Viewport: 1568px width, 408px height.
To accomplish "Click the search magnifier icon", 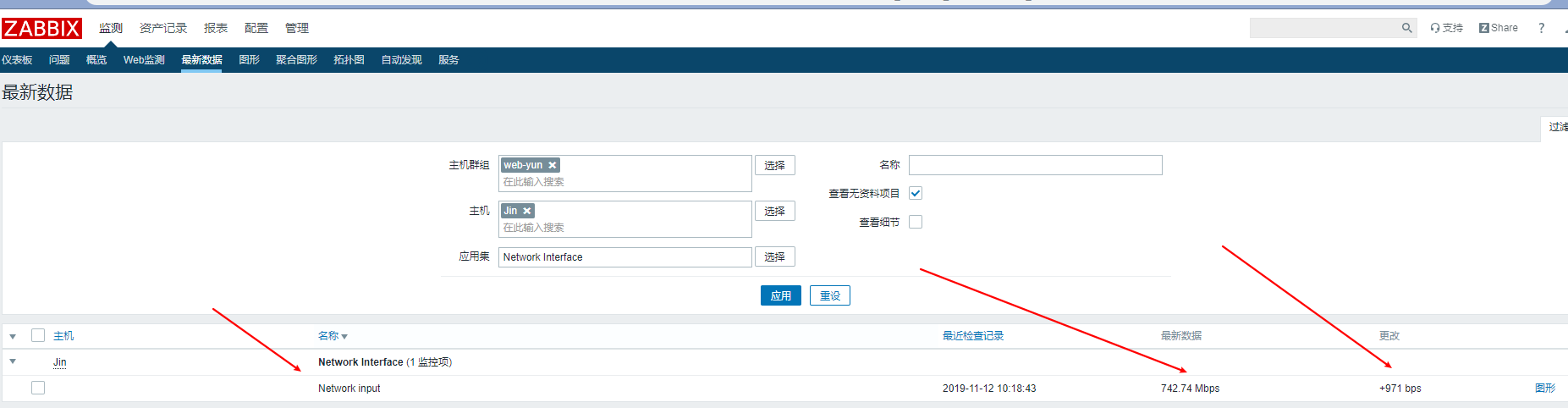I will (x=1406, y=28).
